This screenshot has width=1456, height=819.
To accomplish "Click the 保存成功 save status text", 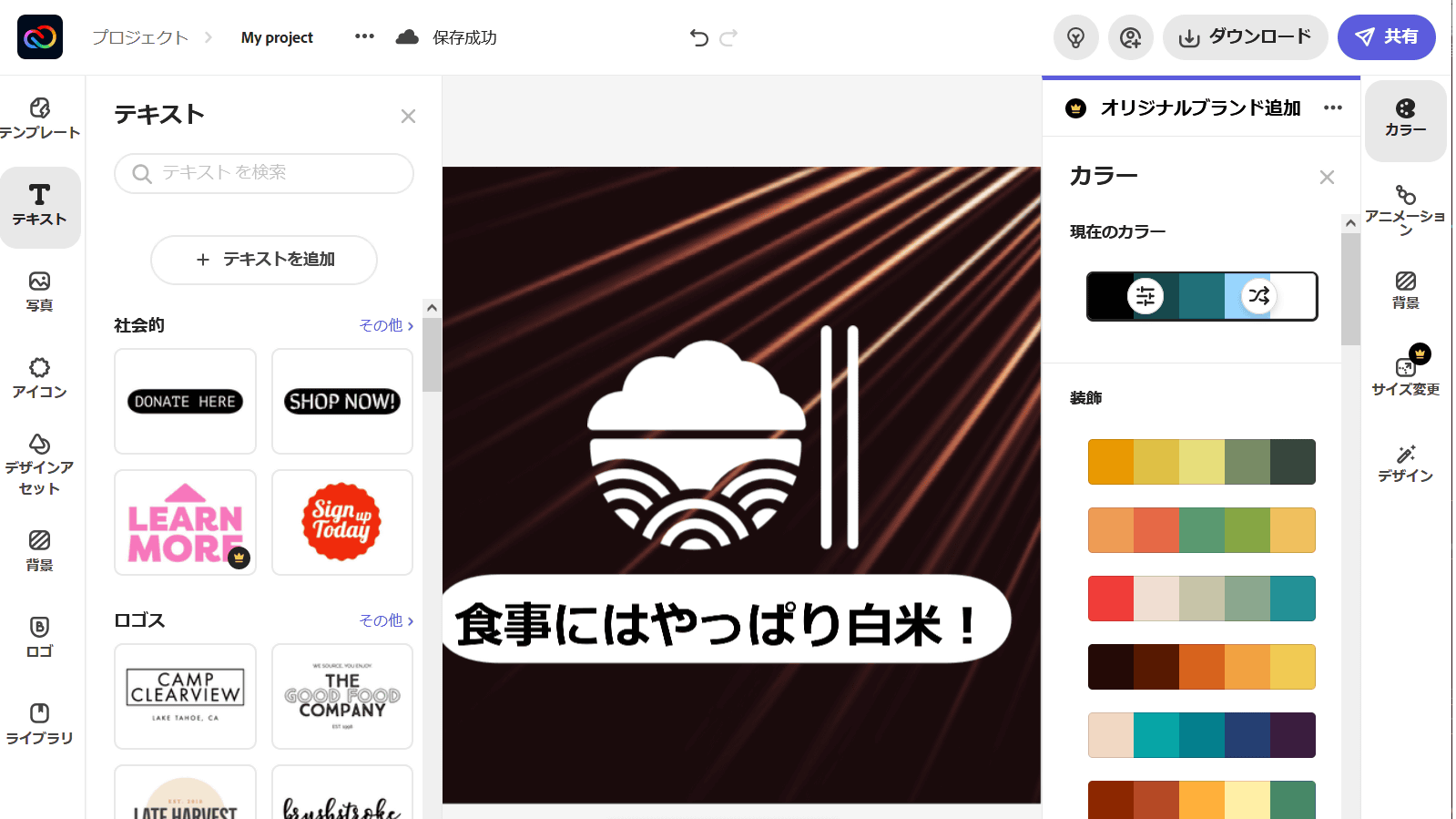I will [464, 37].
